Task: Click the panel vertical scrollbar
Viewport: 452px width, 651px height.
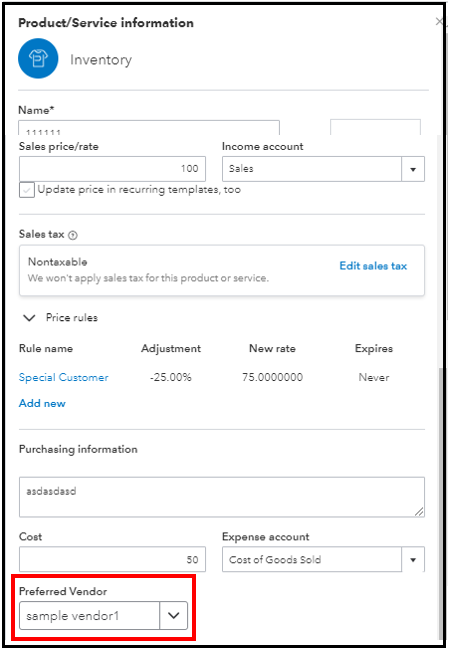Action: coord(441,502)
